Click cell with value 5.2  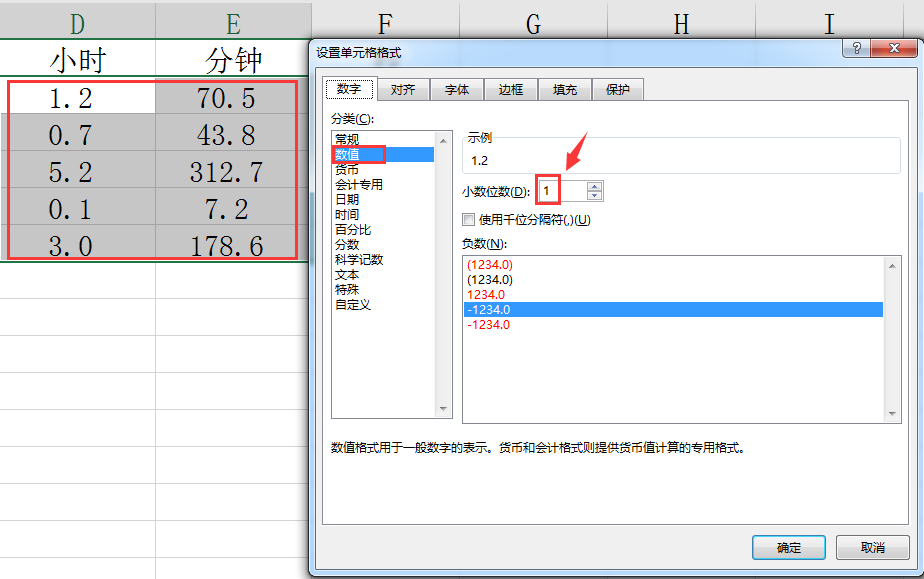click(77, 170)
